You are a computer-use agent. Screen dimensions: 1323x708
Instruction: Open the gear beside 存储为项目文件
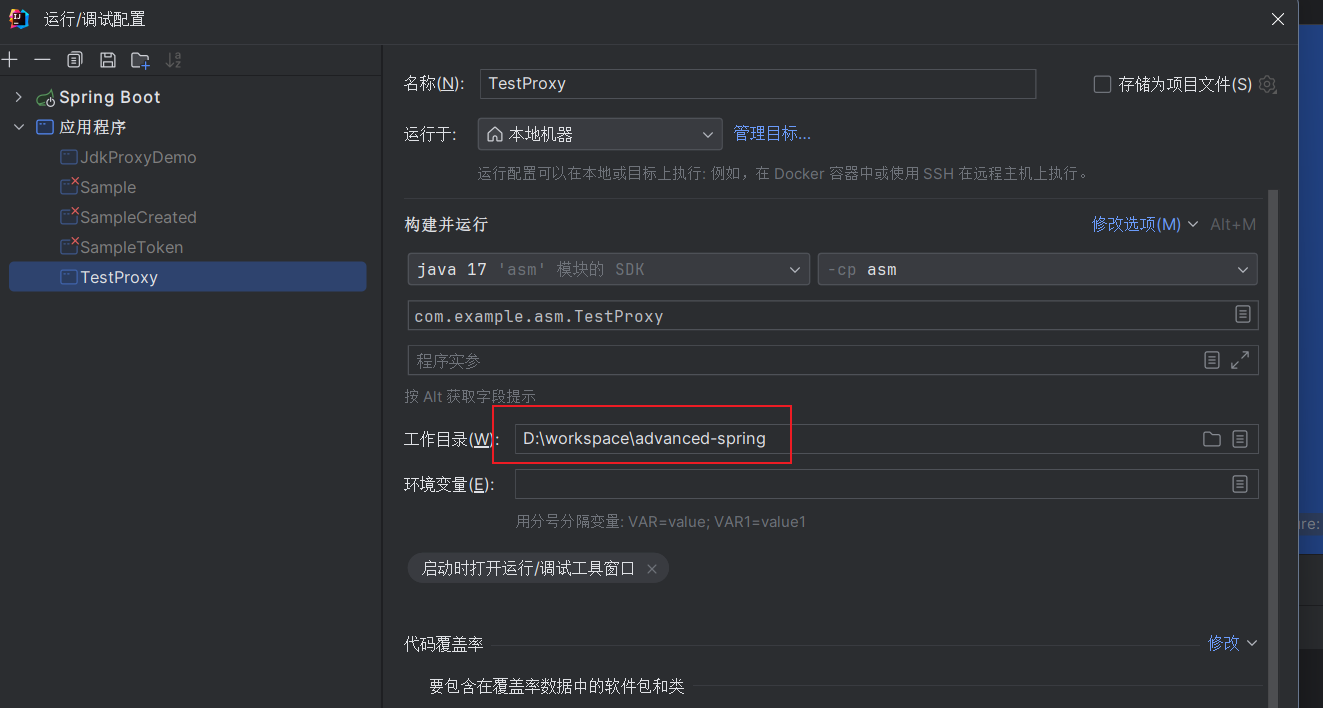(x=1268, y=84)
